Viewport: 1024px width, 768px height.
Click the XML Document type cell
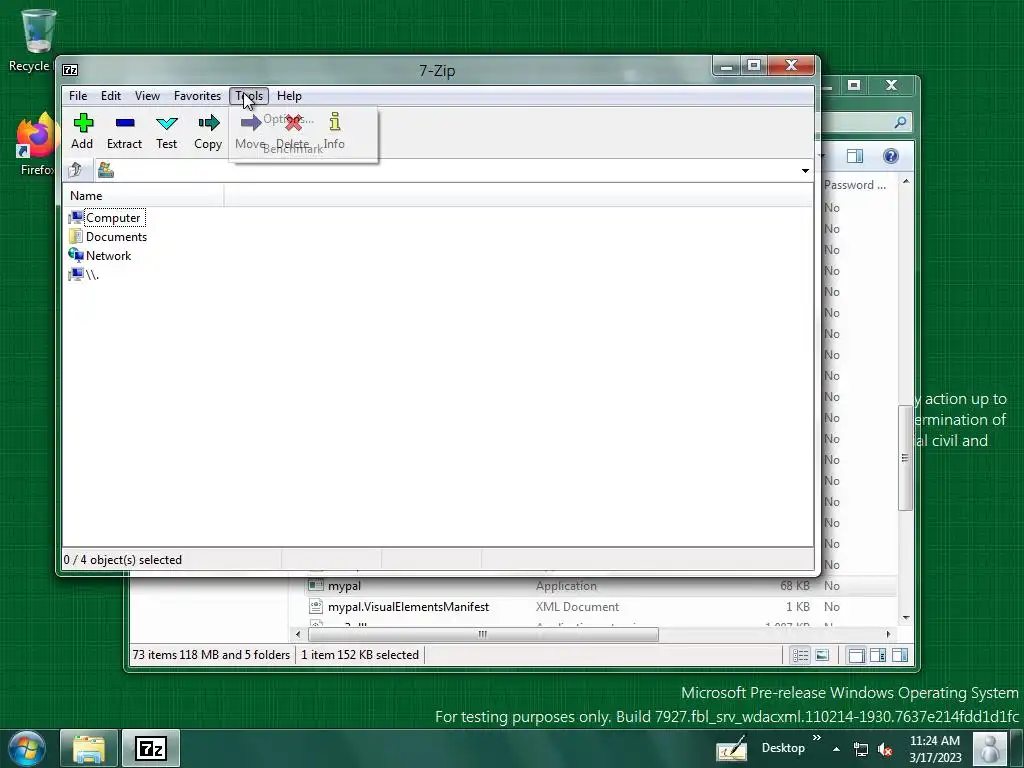click(577, 607)
